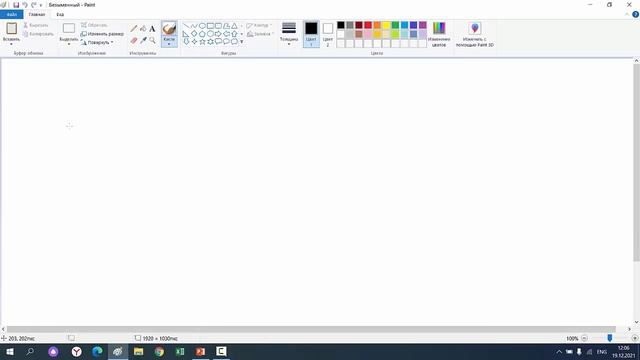Open the Customize Quick Access Toolbar arrow
This screenshot has width=640, height=360.
click(x=41, y=5)
